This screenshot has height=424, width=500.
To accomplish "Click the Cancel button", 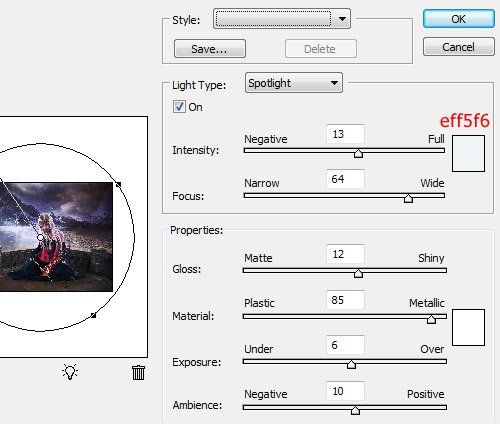I will click(x=459, y=47).
